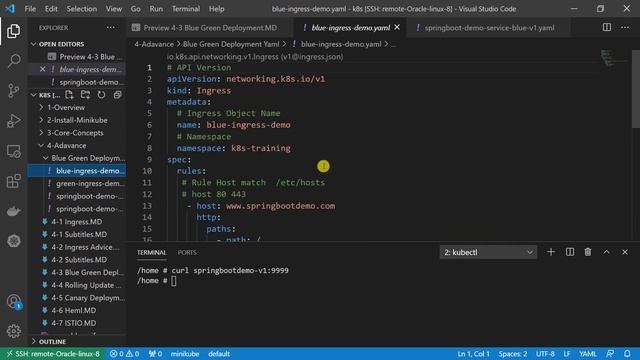Click minikube cluster in status bar
640x360 pixels.
click(x=185, y=354)
